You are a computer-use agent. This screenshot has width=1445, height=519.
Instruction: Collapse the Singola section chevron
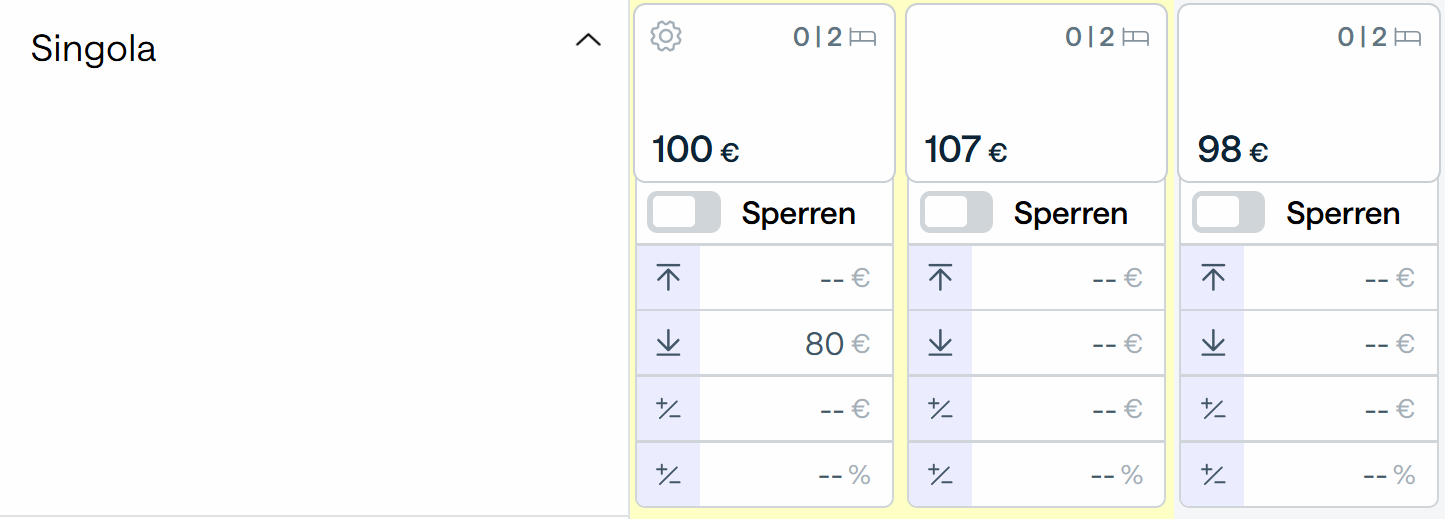[589, 41]
